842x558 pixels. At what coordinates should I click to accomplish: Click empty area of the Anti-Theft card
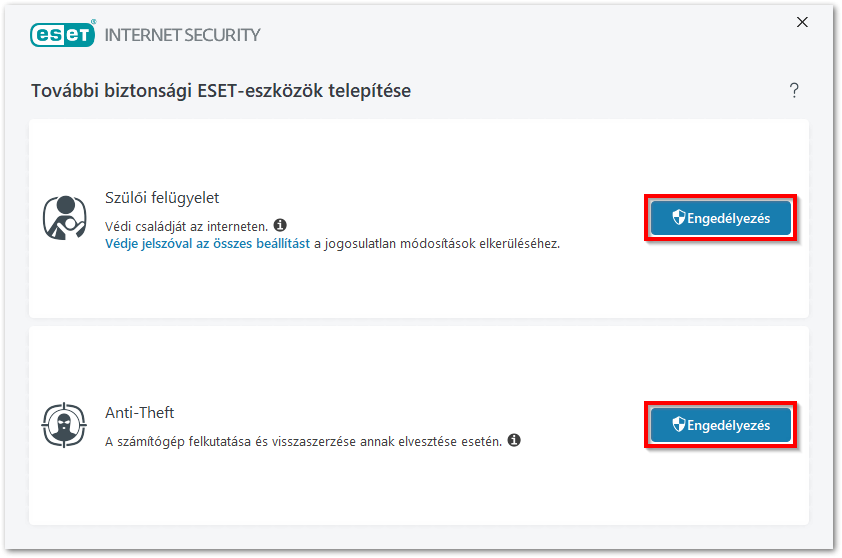(x=400, y=490)
